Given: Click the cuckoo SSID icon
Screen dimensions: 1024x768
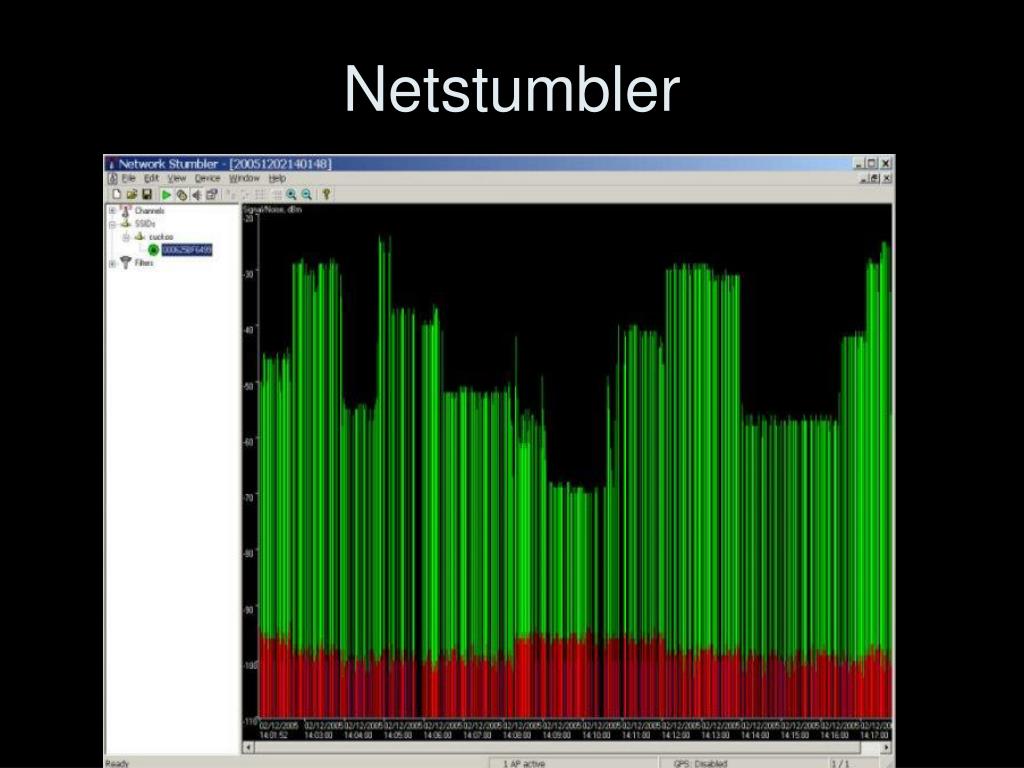Looking at the screenshot, I should pyautogui.click(x=139, y=236).
